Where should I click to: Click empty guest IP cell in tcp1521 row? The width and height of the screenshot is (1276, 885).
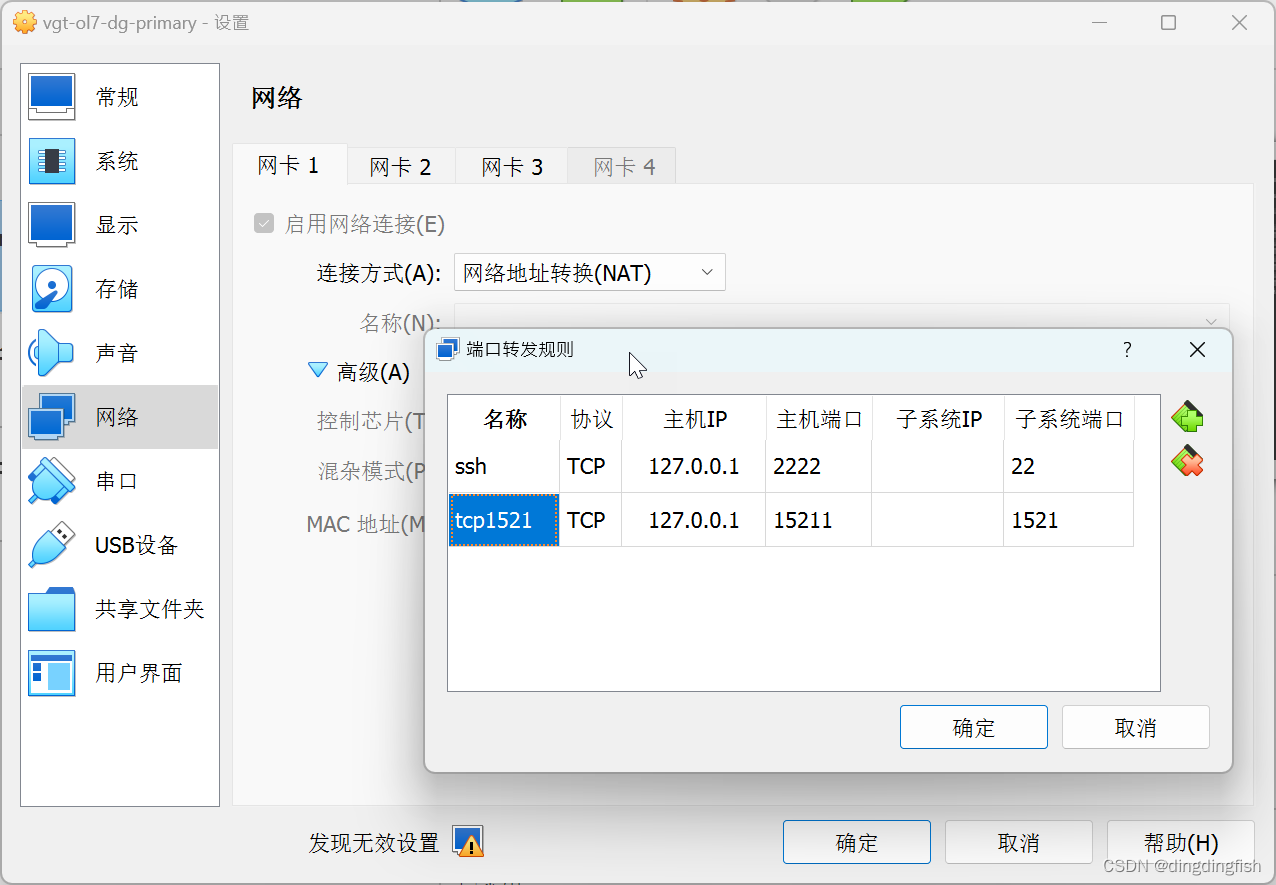[938, 520]
